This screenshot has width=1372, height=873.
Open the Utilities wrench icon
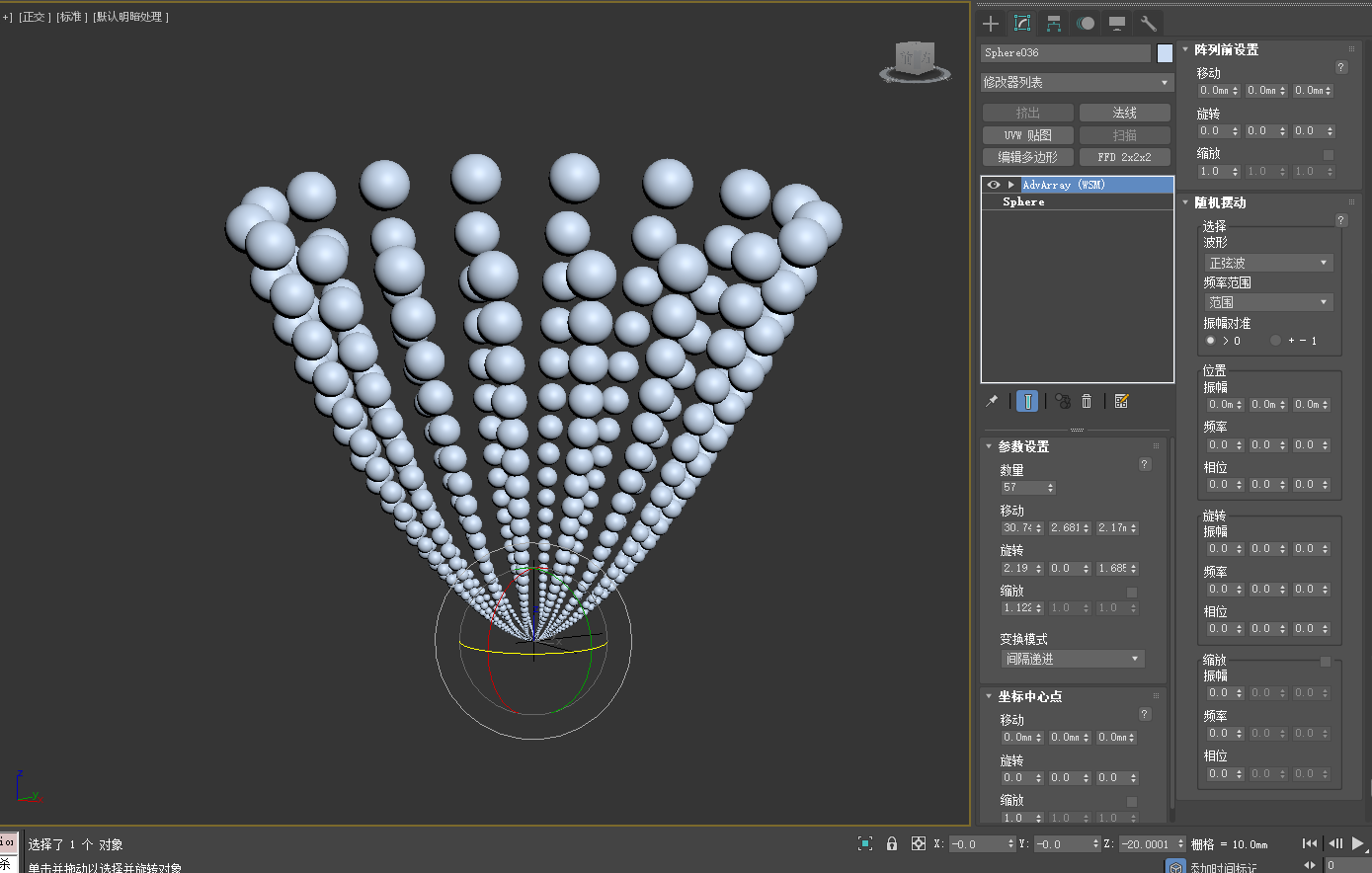[1148, 24]
